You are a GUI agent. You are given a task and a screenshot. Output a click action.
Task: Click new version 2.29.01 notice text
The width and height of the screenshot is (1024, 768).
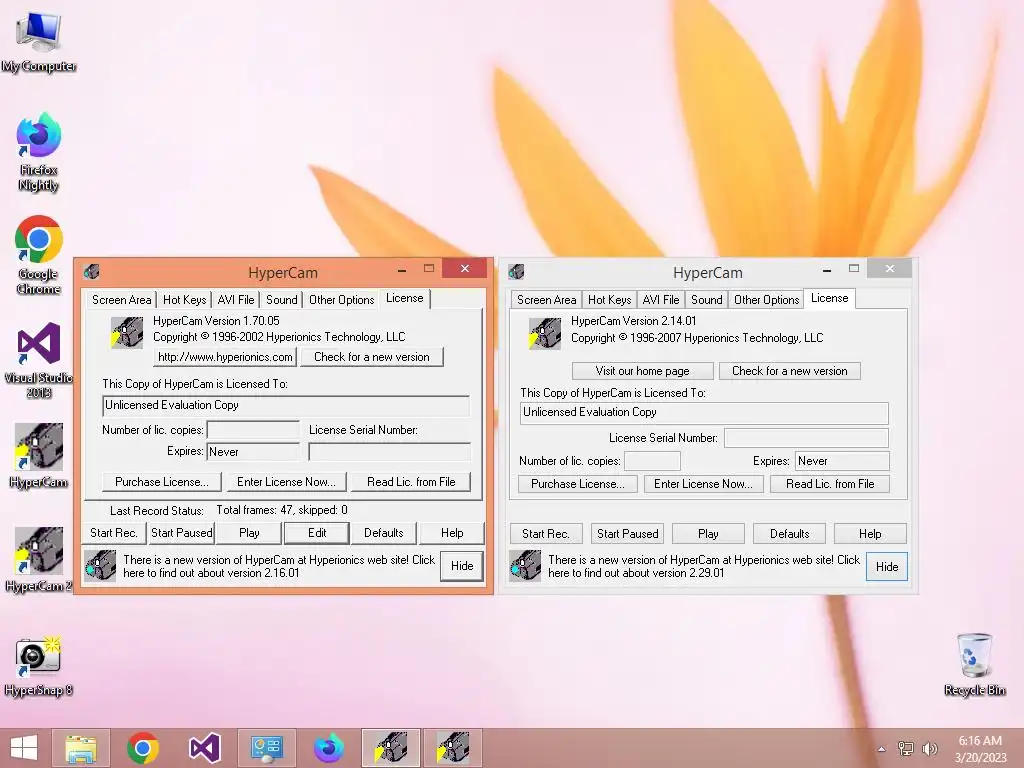(x=704, y=566)
